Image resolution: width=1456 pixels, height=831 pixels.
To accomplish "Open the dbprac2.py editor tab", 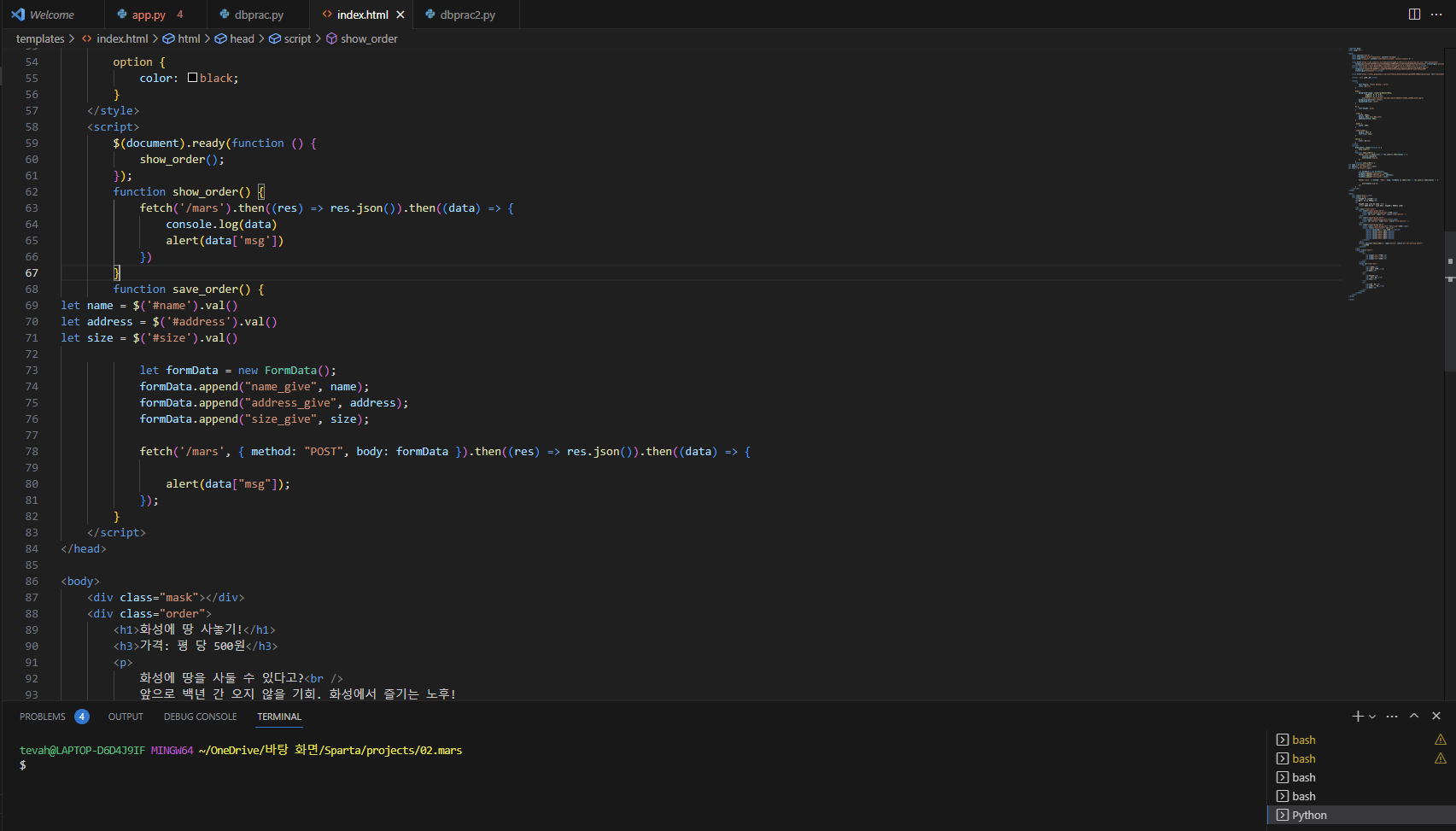I will click(466, 15).
